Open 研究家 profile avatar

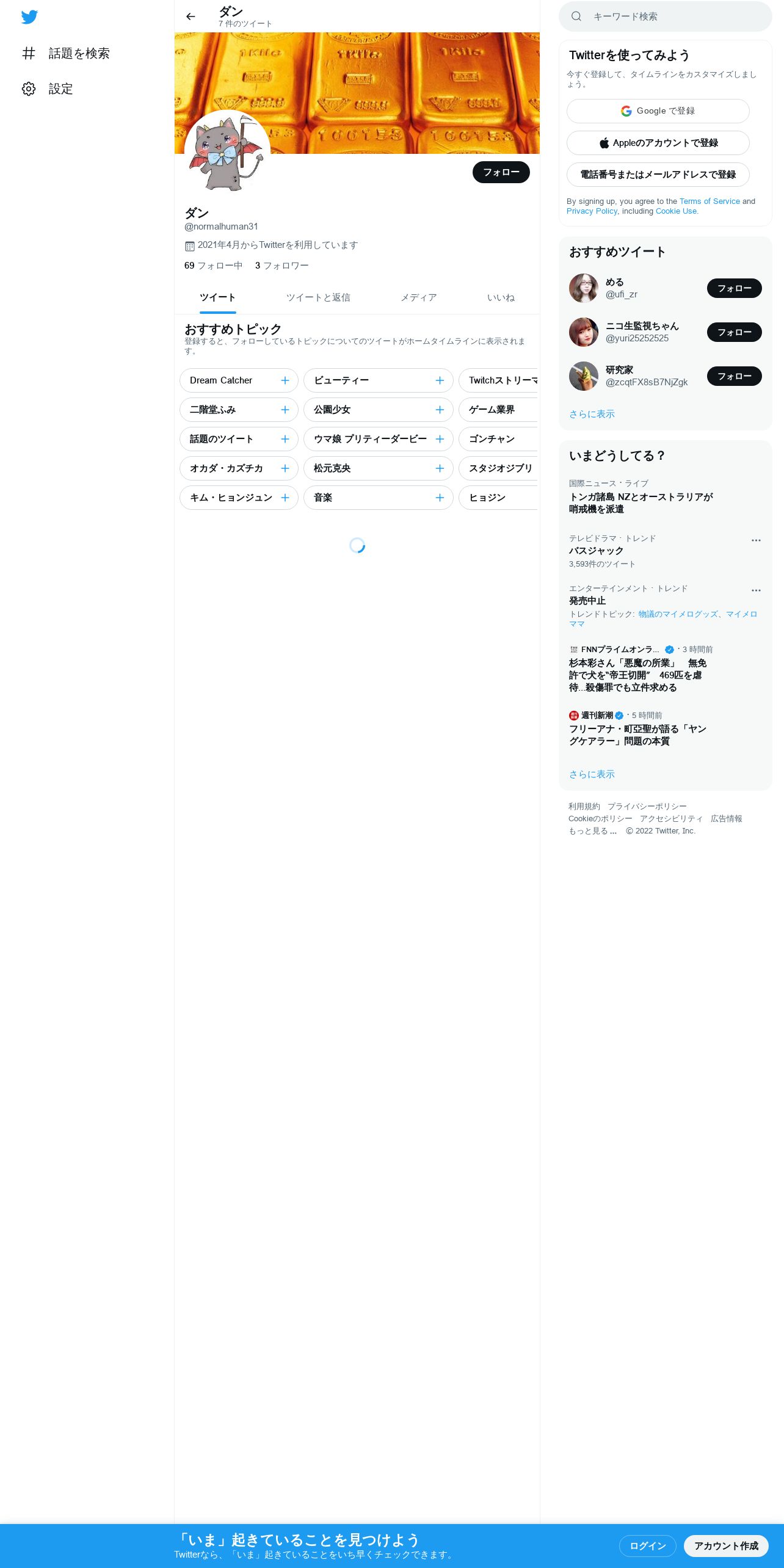(x=584, y=376)
